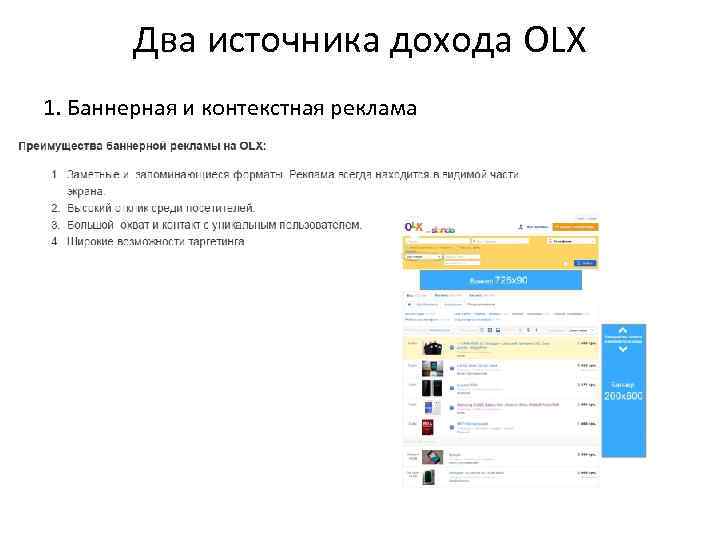
Task: Click the upper price range input field
Action: tap(462, 257)
